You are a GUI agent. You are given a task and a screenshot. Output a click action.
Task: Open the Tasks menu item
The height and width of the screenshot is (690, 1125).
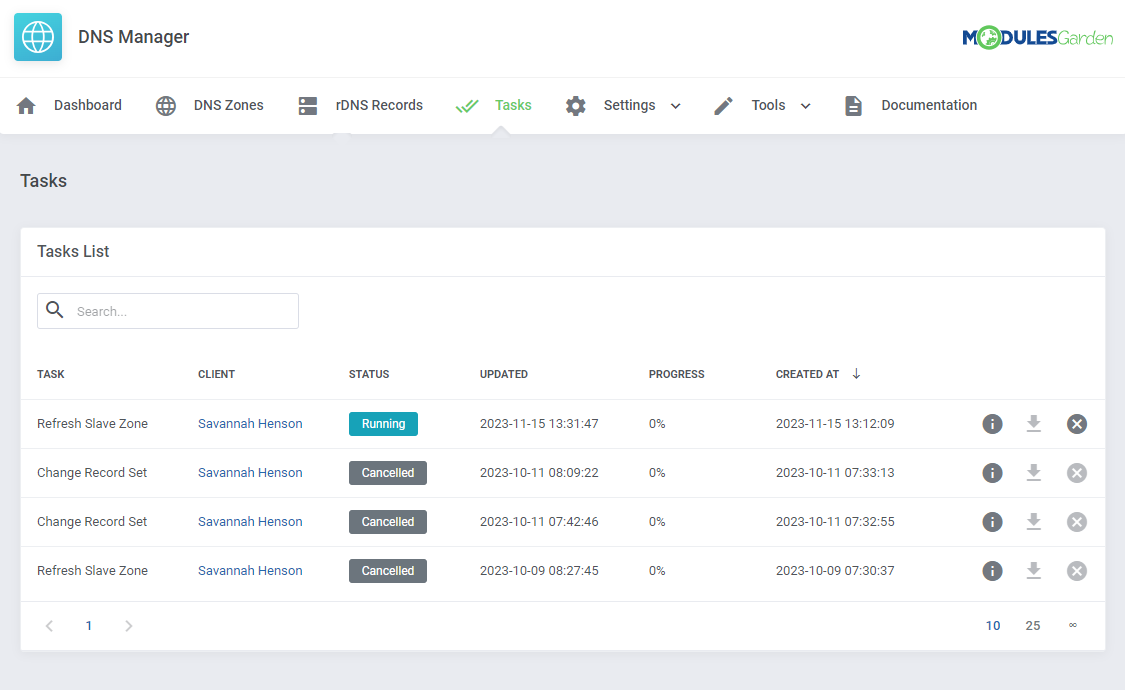(x=513, y=105)
